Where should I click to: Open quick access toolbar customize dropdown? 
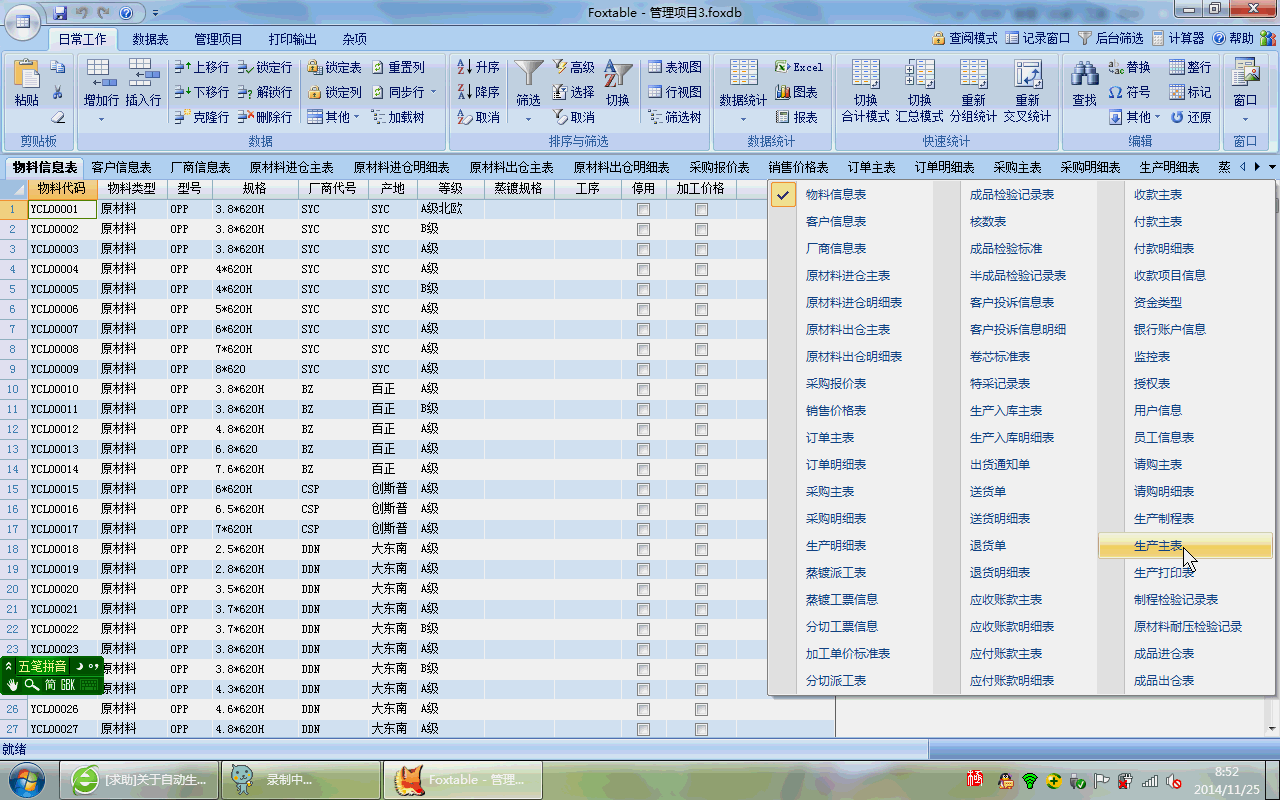[x=156, y=13]
